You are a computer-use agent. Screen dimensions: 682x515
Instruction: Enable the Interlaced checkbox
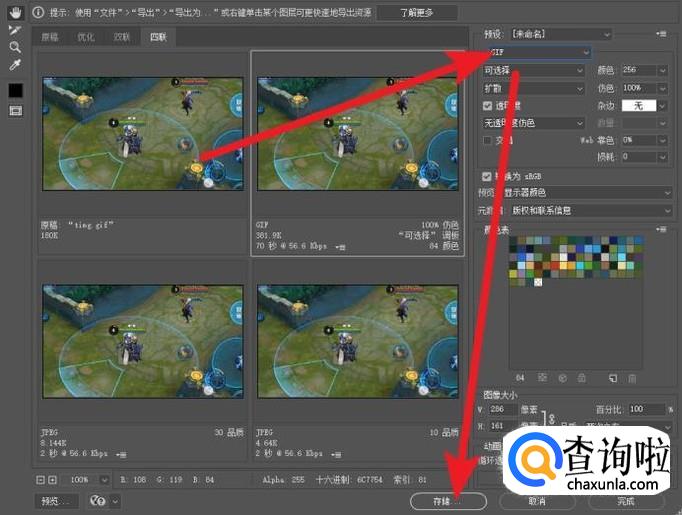487,140
